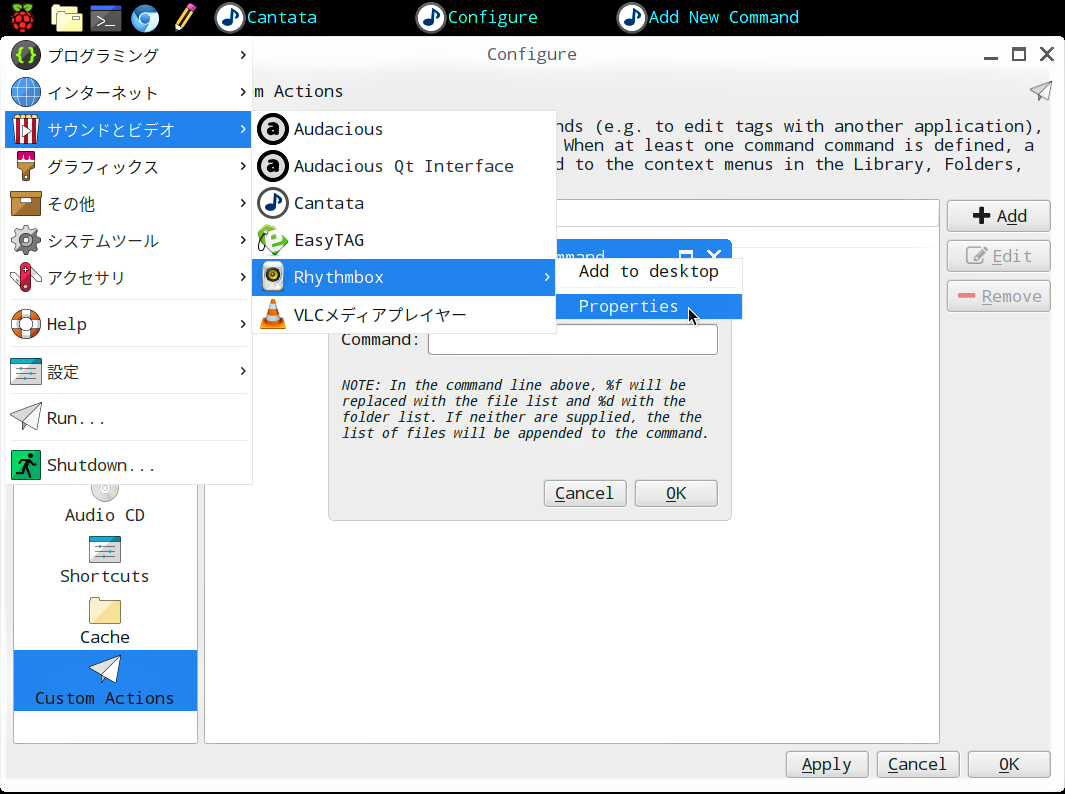1065x794 pixels.
Task: Expand the アクセサリ submenu arrow
Action: 242,276
